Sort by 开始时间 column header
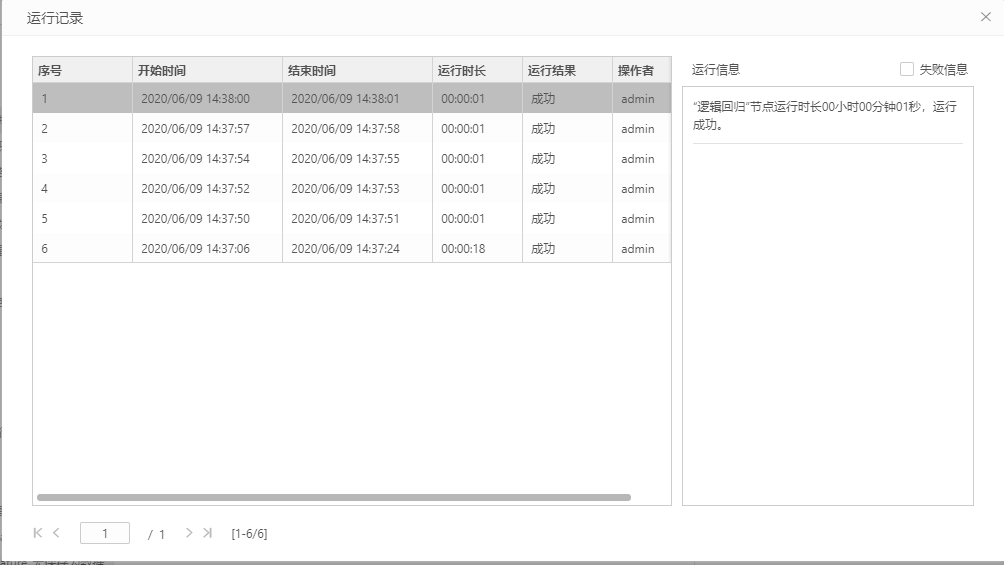This screenshot has width=1004, height=565. tap(207, 70)
